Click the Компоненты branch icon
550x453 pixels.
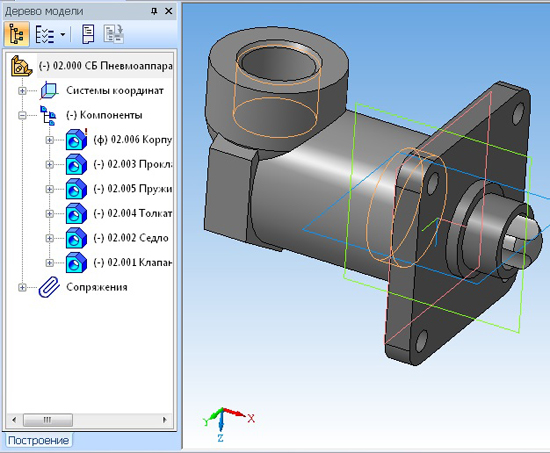[48, 115]
